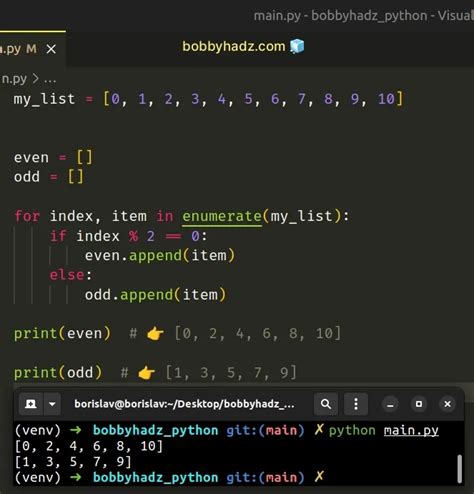Click bobbyhadz.com label at top
This screenshot has width=474, height=494.
coord(234,46)
